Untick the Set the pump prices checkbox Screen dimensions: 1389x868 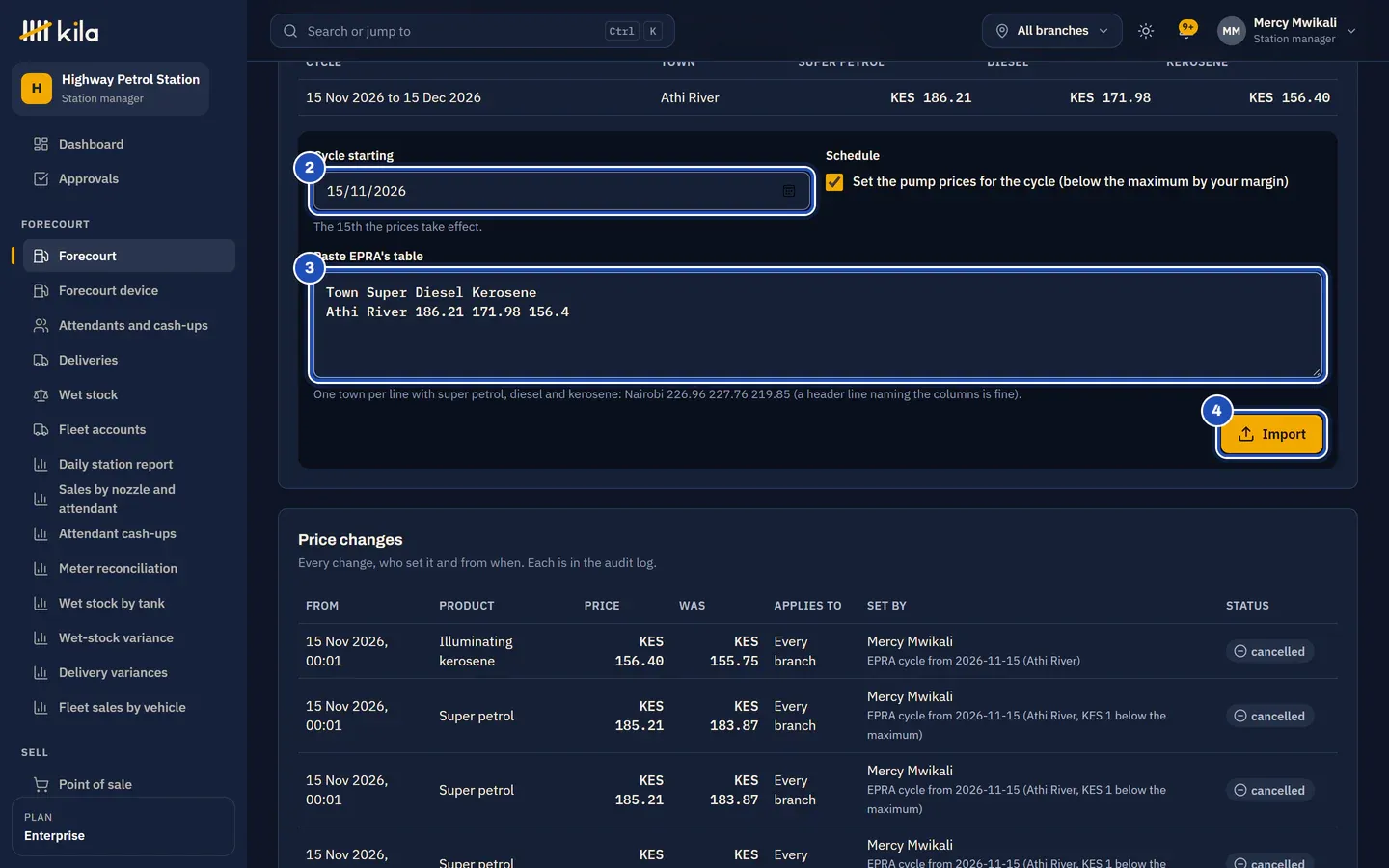click(834, 182)
